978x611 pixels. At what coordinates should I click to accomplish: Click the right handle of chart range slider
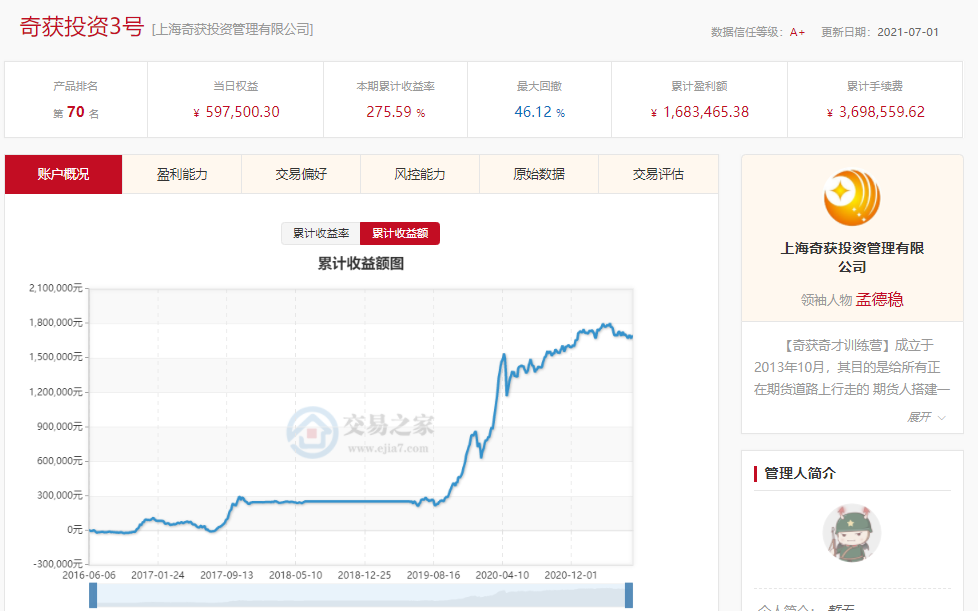(629, 595)
